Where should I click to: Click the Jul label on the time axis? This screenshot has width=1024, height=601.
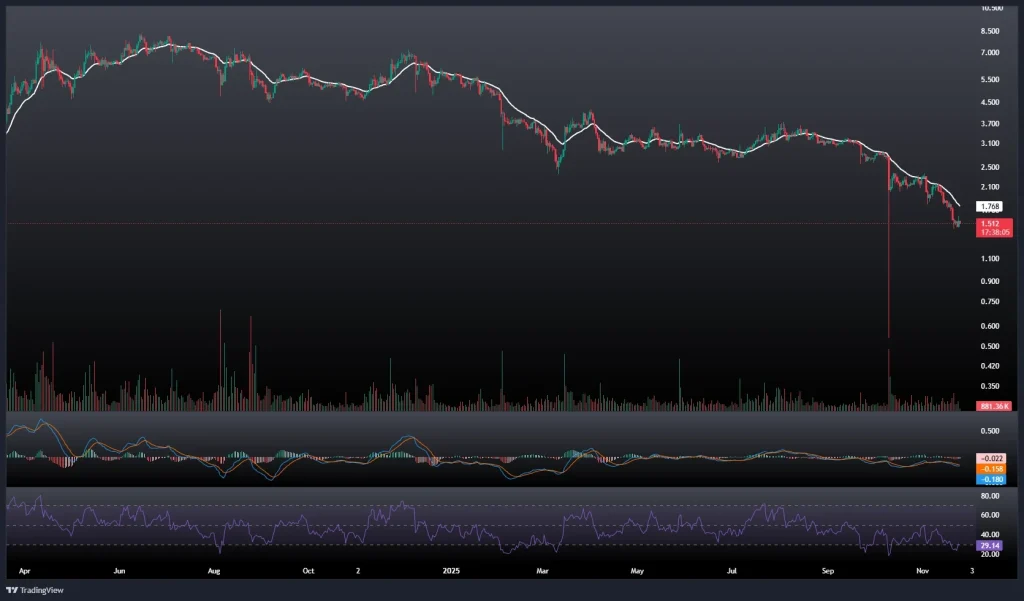[x=731, y=572]
